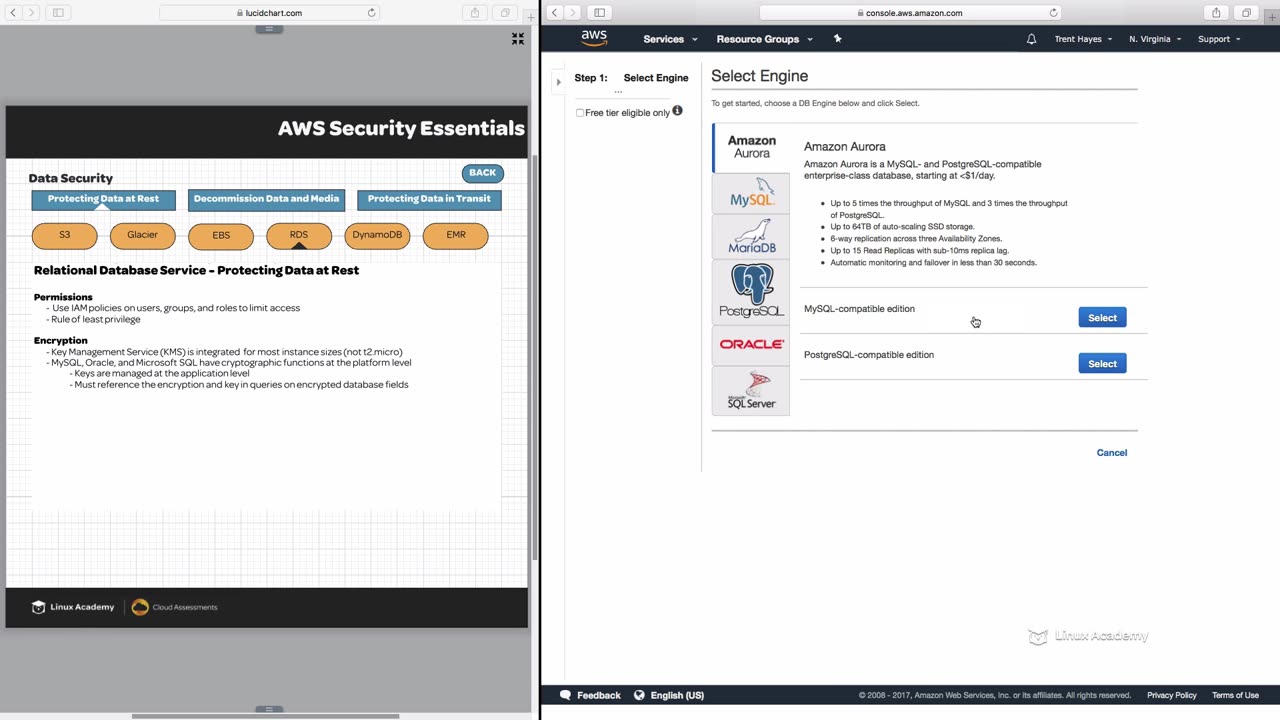Select the PostgreSQL engine tab
Screen dimensions: 1280x720
[x=751, y=291]
